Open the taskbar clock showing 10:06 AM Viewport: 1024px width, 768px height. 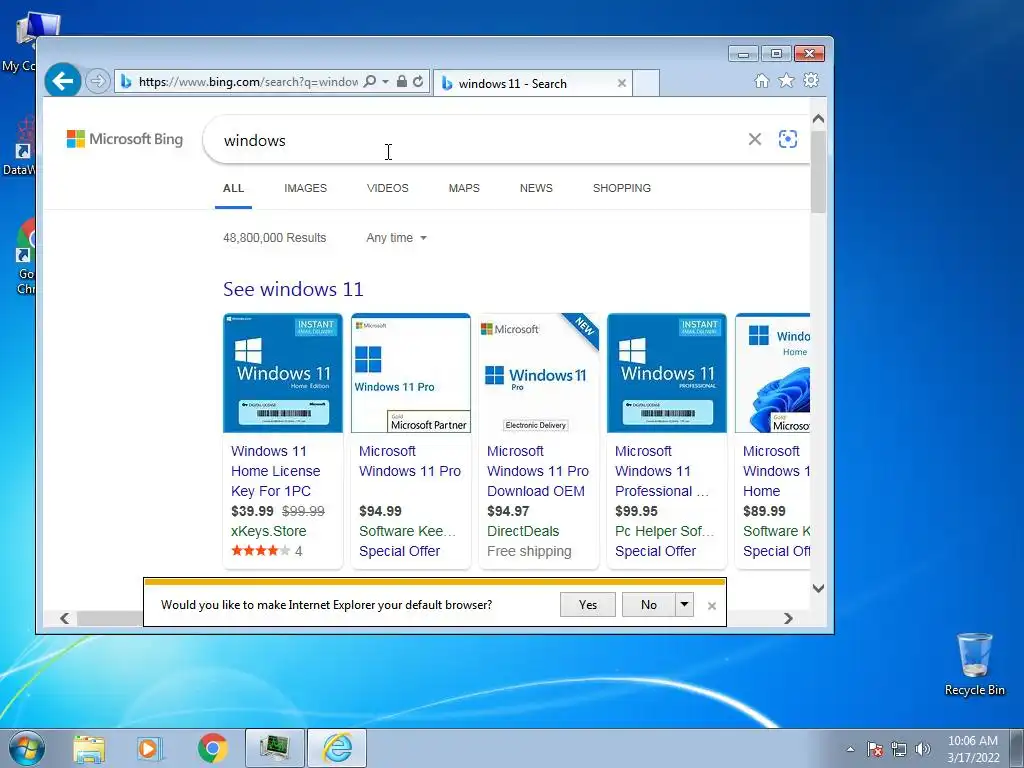973,749
